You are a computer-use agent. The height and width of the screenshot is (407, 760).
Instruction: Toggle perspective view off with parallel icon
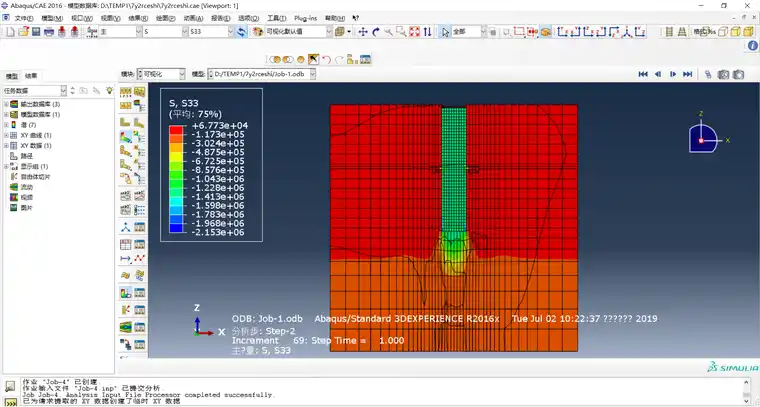click(669, 32)
